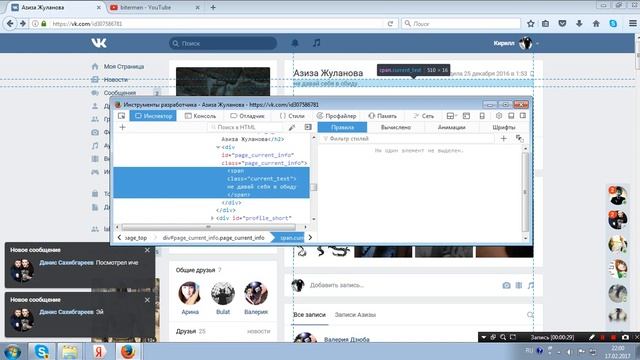Open the Сеть network tab
Viewport: 640px width, 360px height.
[x=424, y=116]
